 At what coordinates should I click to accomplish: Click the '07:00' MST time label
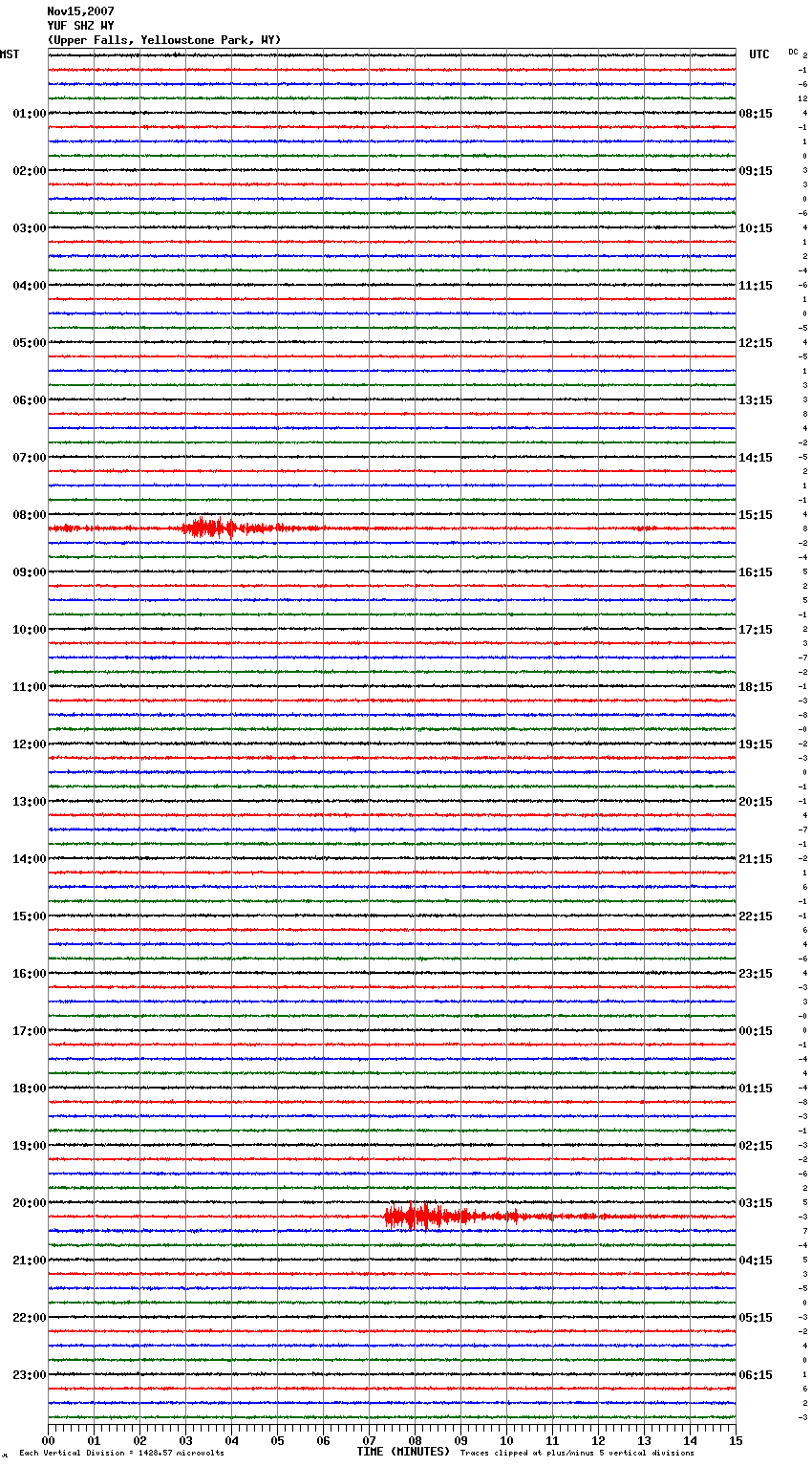pos(30,458)
